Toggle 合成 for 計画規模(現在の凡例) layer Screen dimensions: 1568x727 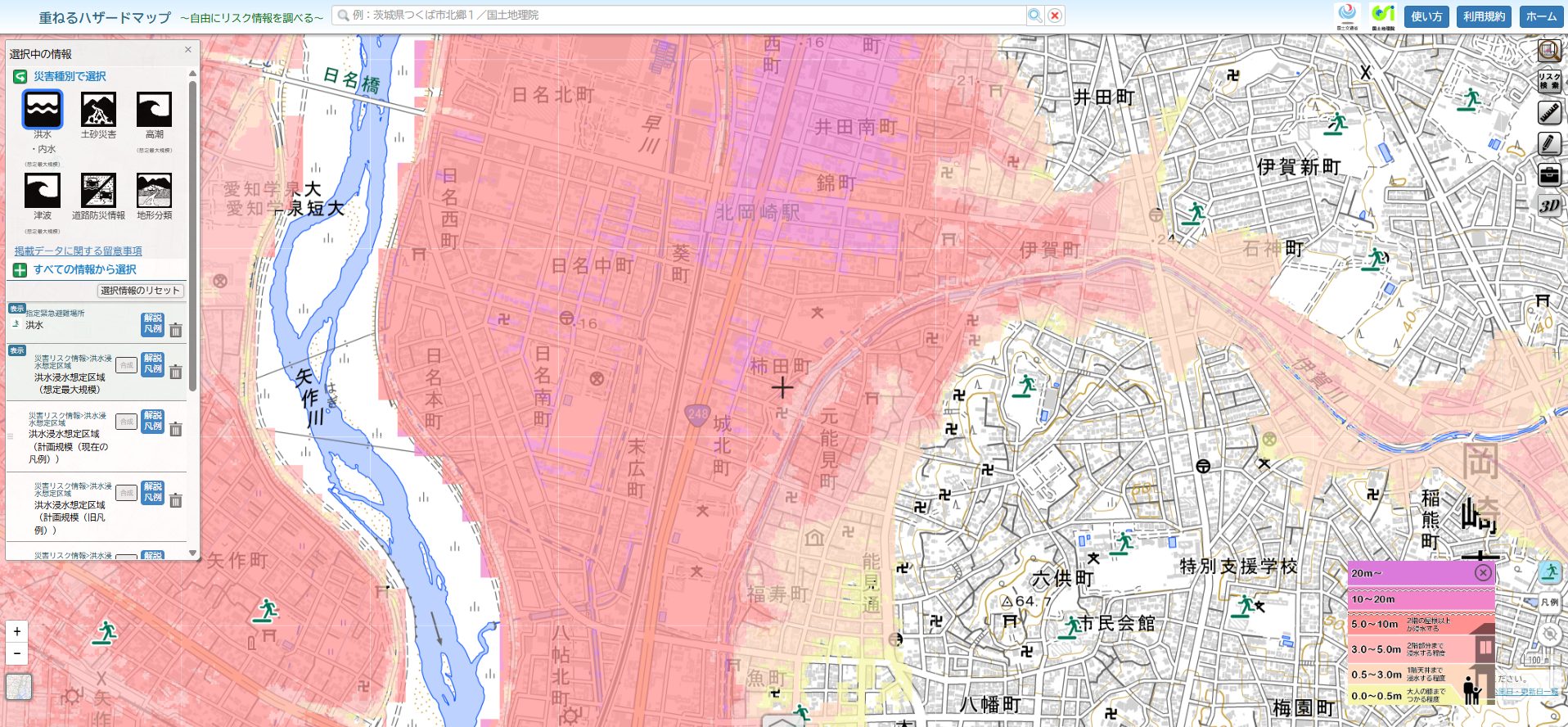tap(126, 422)
